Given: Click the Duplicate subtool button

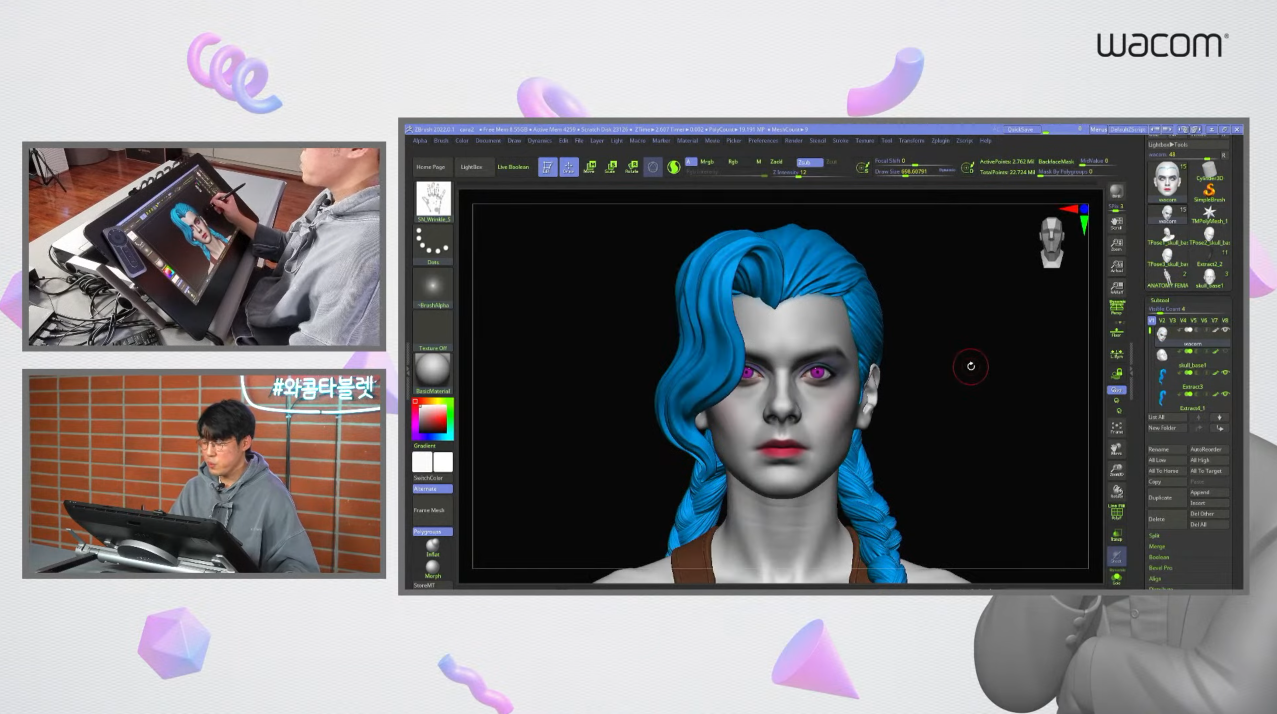Looking at the screenshot, I should 1166,497.
